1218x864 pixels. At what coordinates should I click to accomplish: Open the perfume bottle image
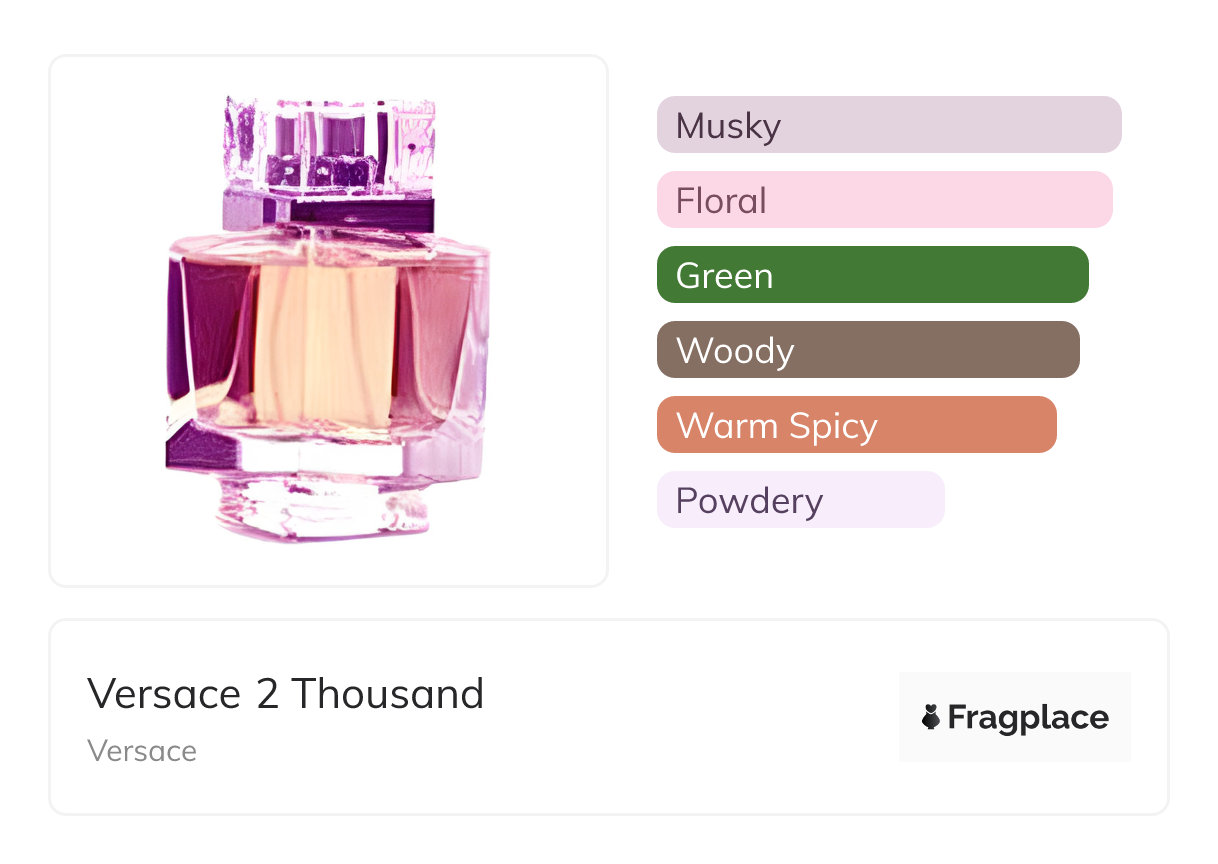click(x=328, y=320)
